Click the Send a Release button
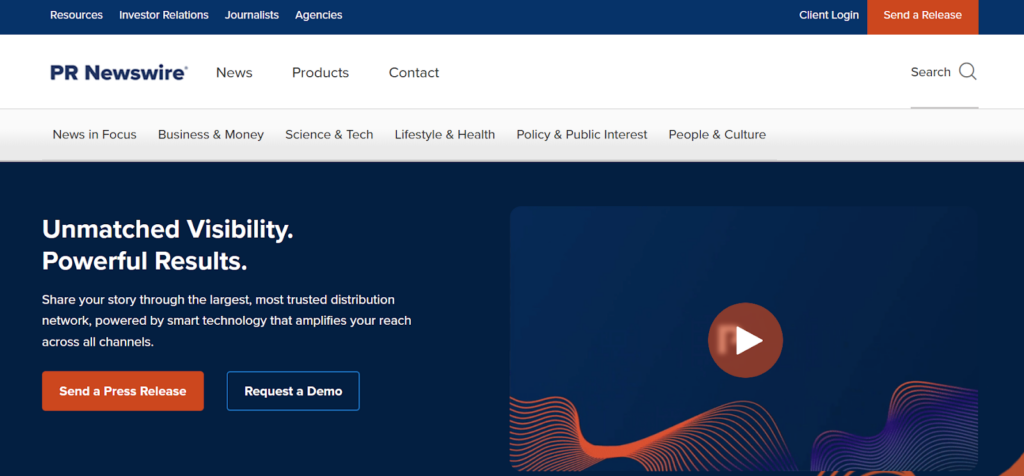Image resolution: width=1024 pixels, height=476 pixels. (922, 16)
